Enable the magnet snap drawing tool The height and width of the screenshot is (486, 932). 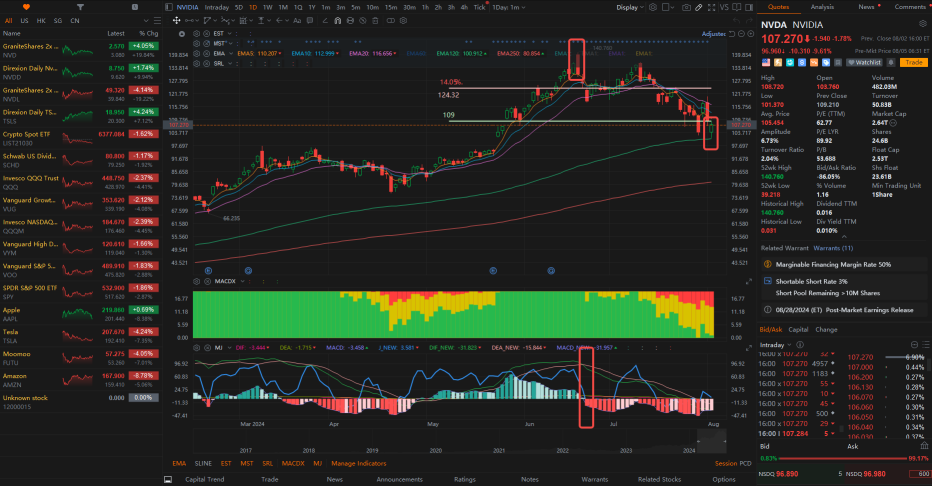click(x=338, y=20)
